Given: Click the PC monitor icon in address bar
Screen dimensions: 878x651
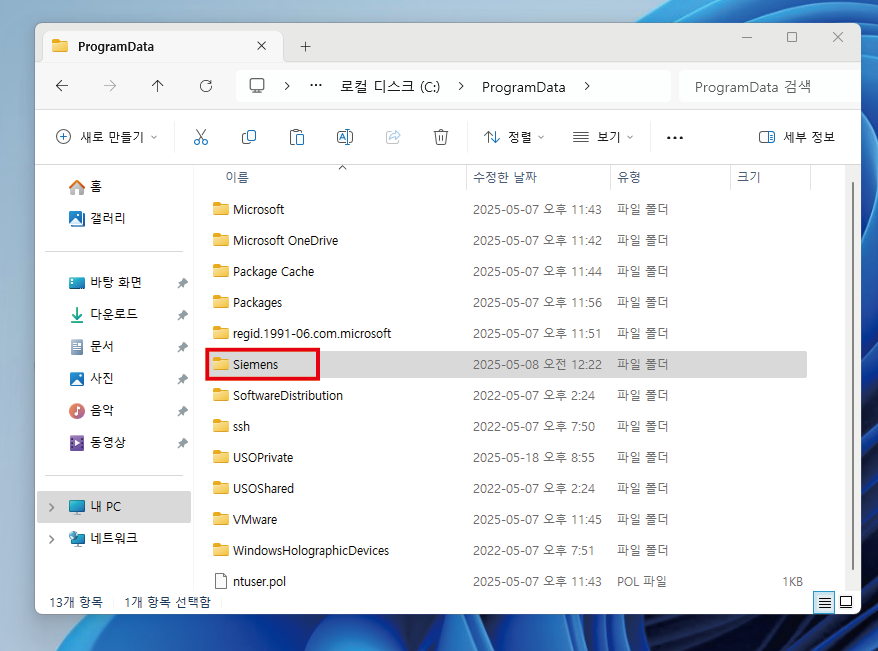Looking at the screenshot, I should tap(257, 86).
